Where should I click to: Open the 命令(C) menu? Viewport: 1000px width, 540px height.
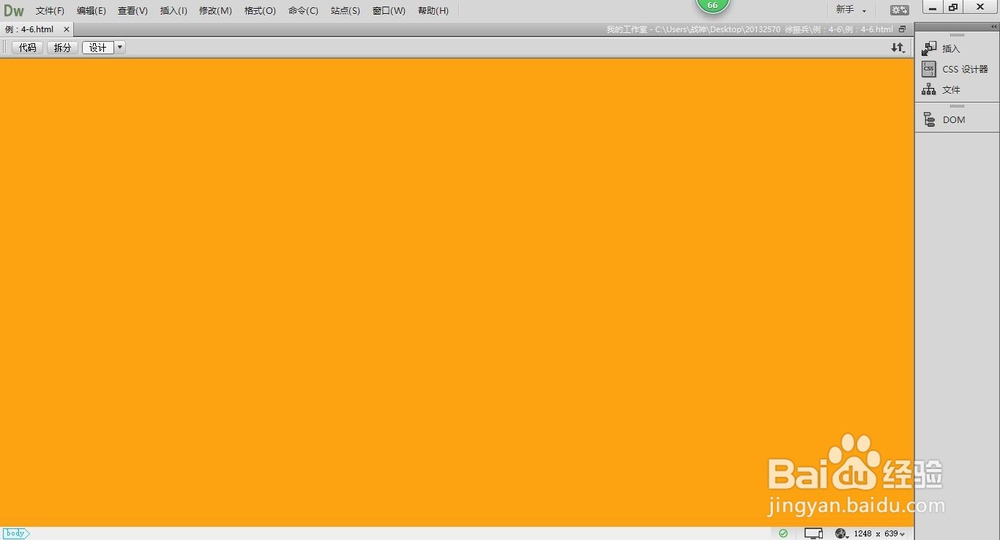click(x=303, y=11)
